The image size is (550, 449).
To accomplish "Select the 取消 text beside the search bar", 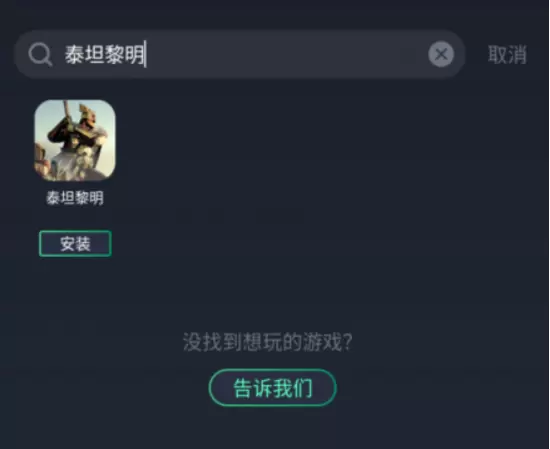I will [x=507, y=55].
